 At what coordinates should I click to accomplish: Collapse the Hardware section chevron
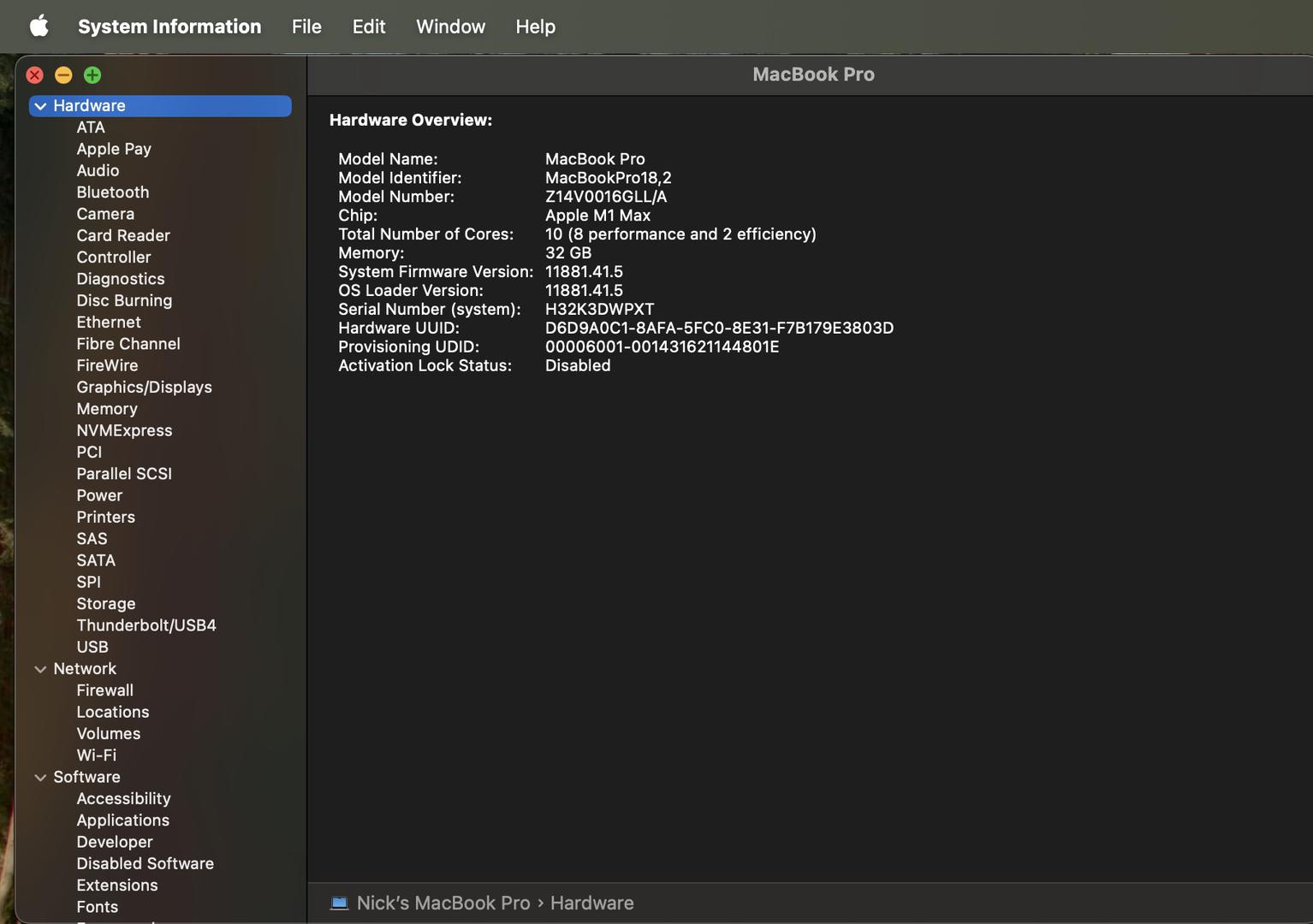click(40, 106)
